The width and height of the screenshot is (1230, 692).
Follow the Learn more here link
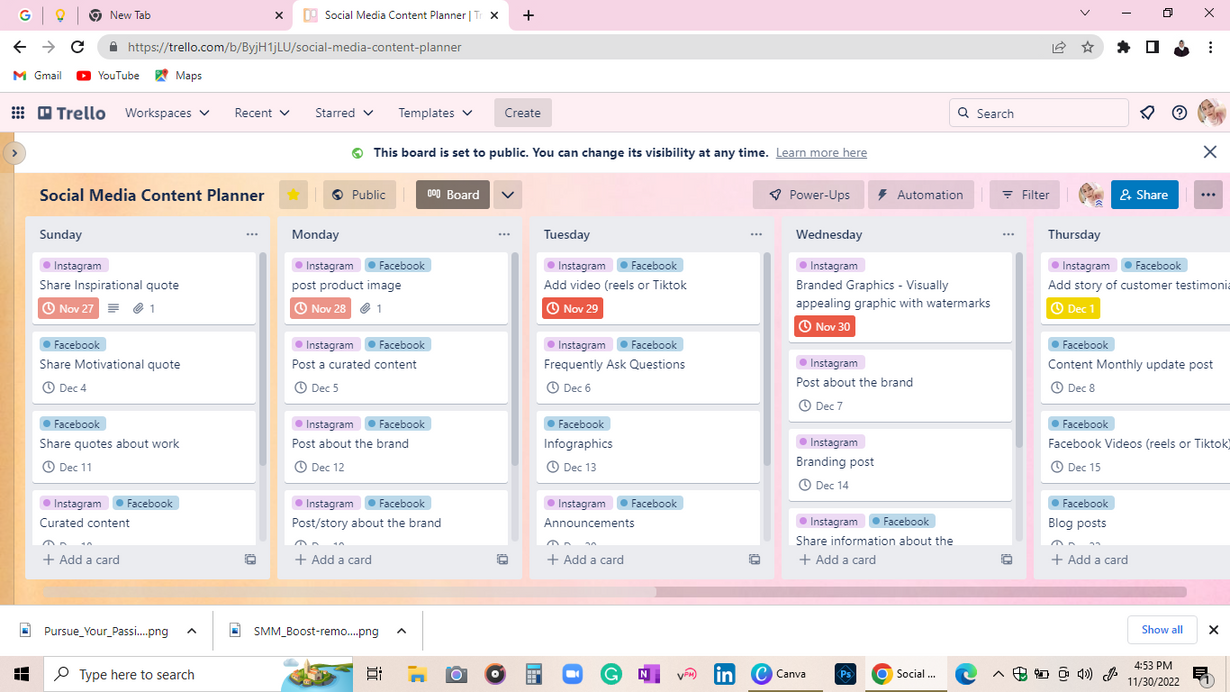pos(821,153)
